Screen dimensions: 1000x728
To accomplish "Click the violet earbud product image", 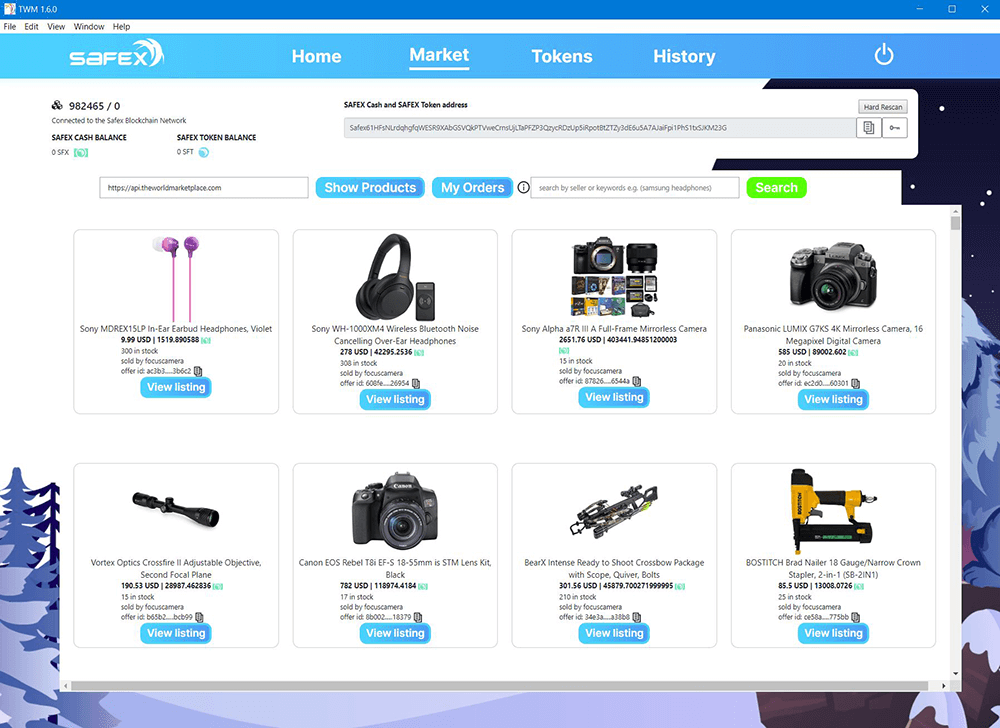I will coord(176,278).
